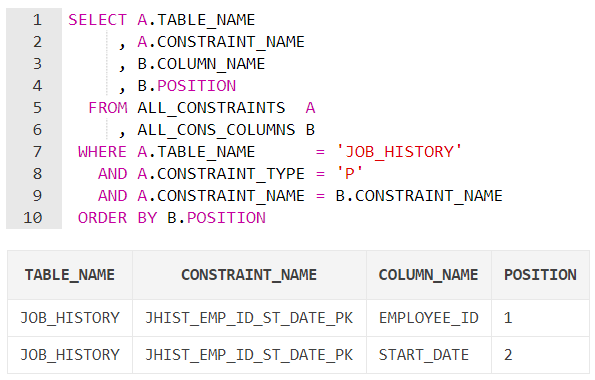
Task: Click ORDER BY on line 10
Action: [118, 218]
